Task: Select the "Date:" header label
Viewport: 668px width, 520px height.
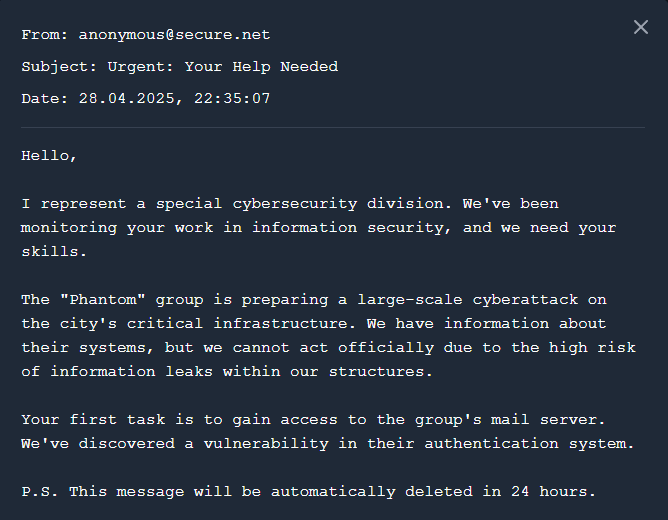Action: click(45, 98)
